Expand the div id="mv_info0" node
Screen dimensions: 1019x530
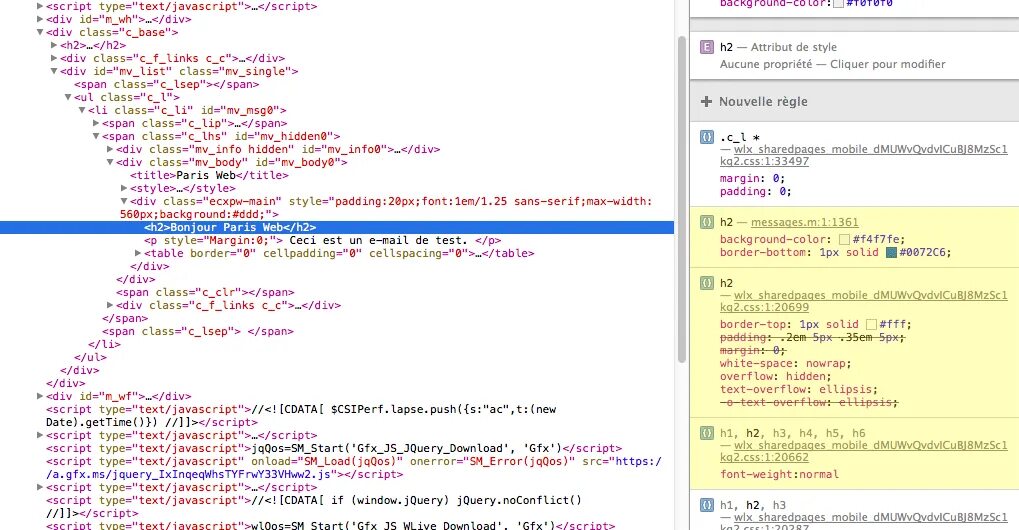(110, 149)
